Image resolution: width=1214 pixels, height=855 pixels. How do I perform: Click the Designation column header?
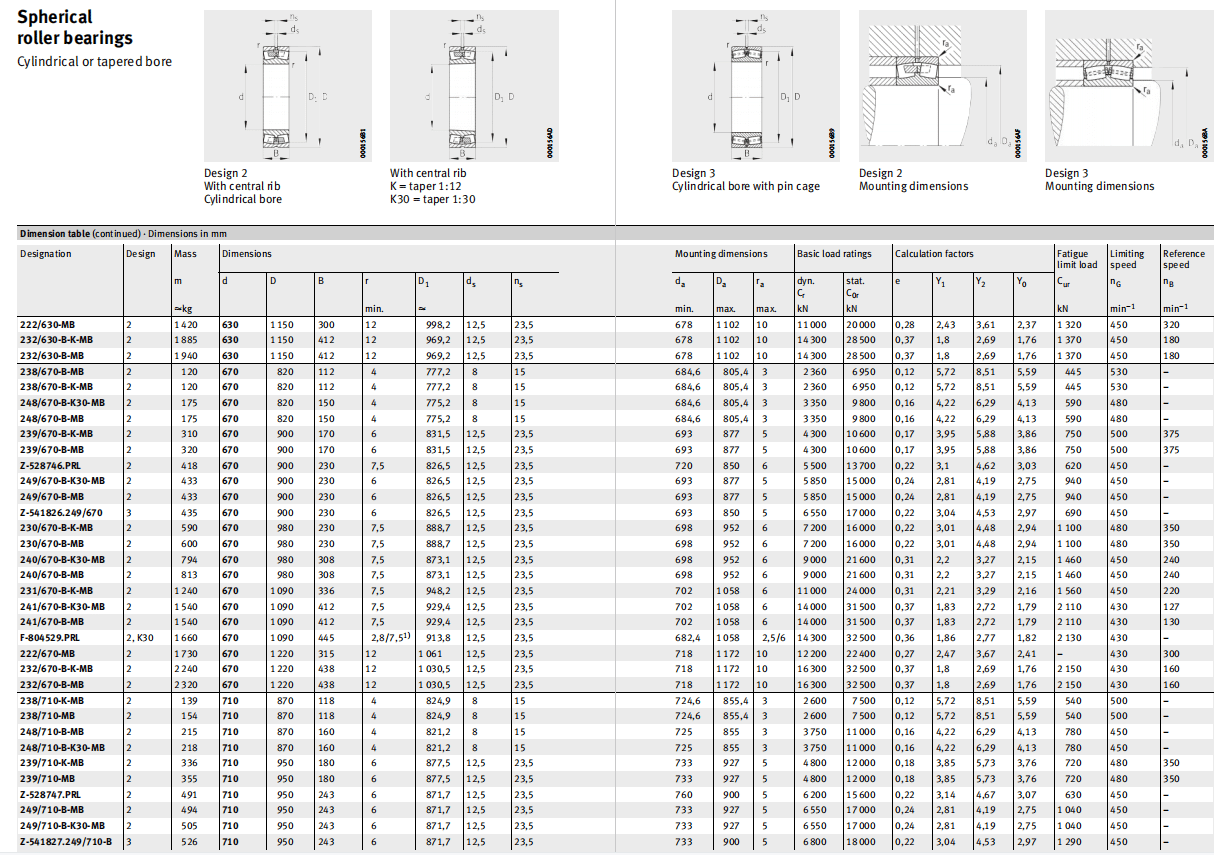pyautogui.click(x=46, y=254)
